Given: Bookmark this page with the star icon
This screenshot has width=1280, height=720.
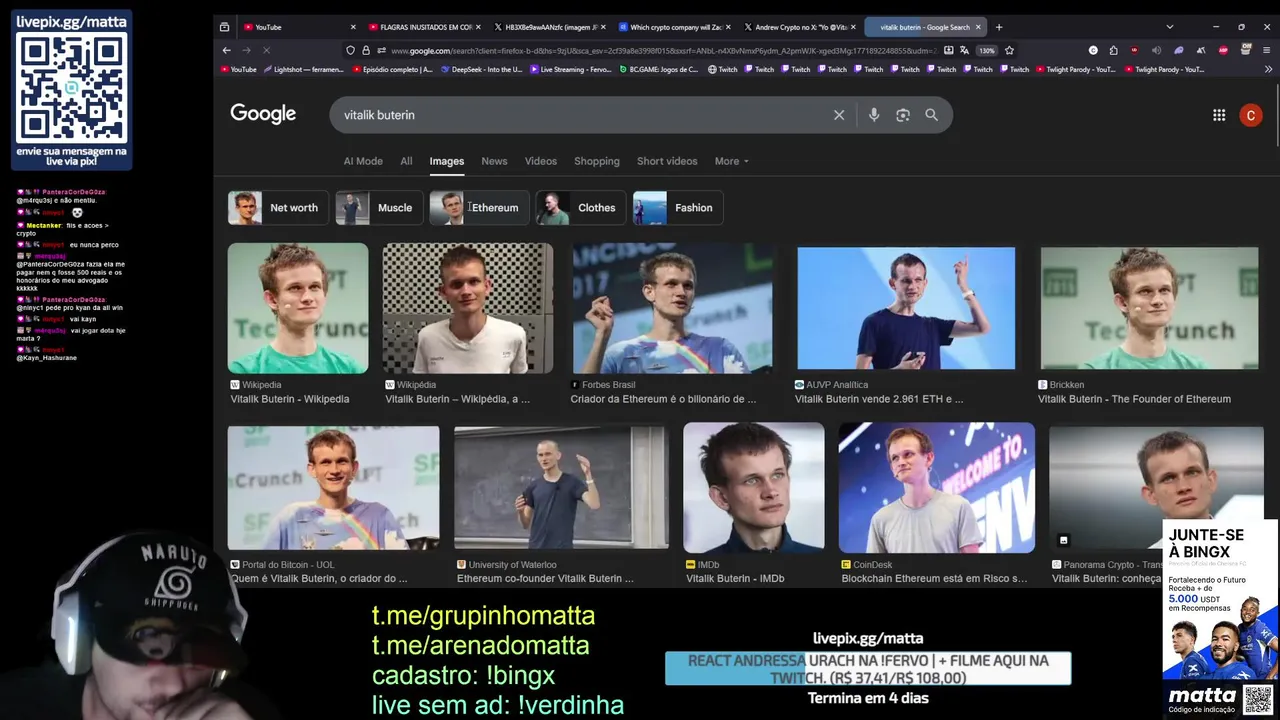Looking at the screenshot, I should (1009, 50).
